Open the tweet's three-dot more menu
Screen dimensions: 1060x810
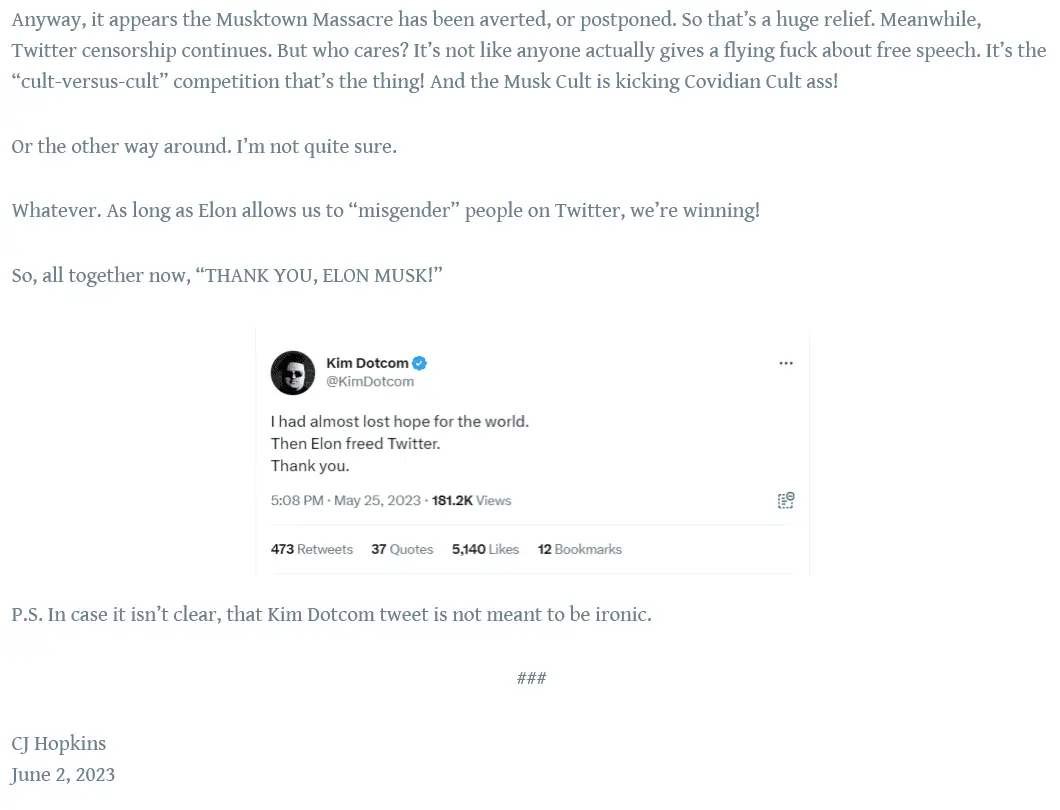786,364
